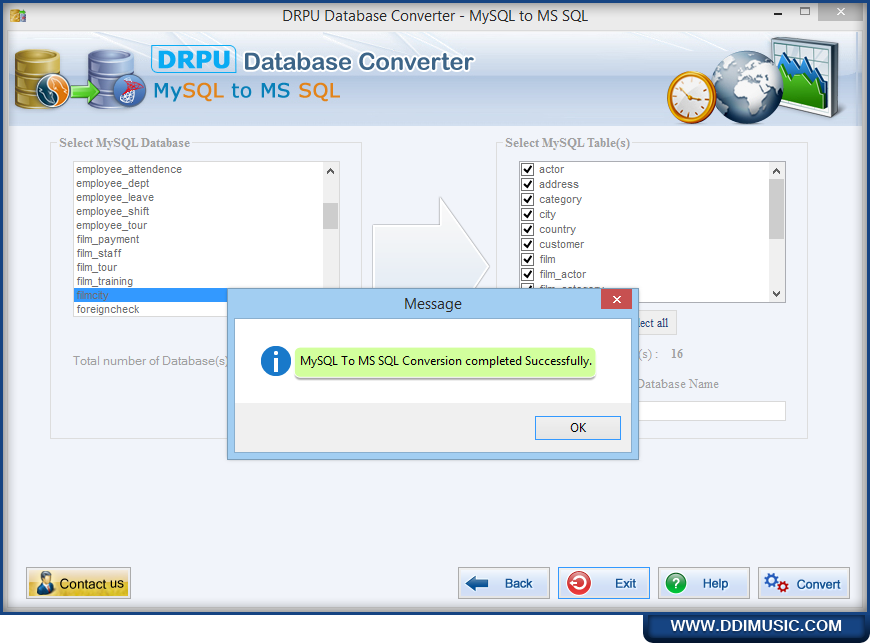The width and height of the screenshot is (870, 643).
Task: Uncheck the customer table checkbox
Action: [x=527, y=244]
